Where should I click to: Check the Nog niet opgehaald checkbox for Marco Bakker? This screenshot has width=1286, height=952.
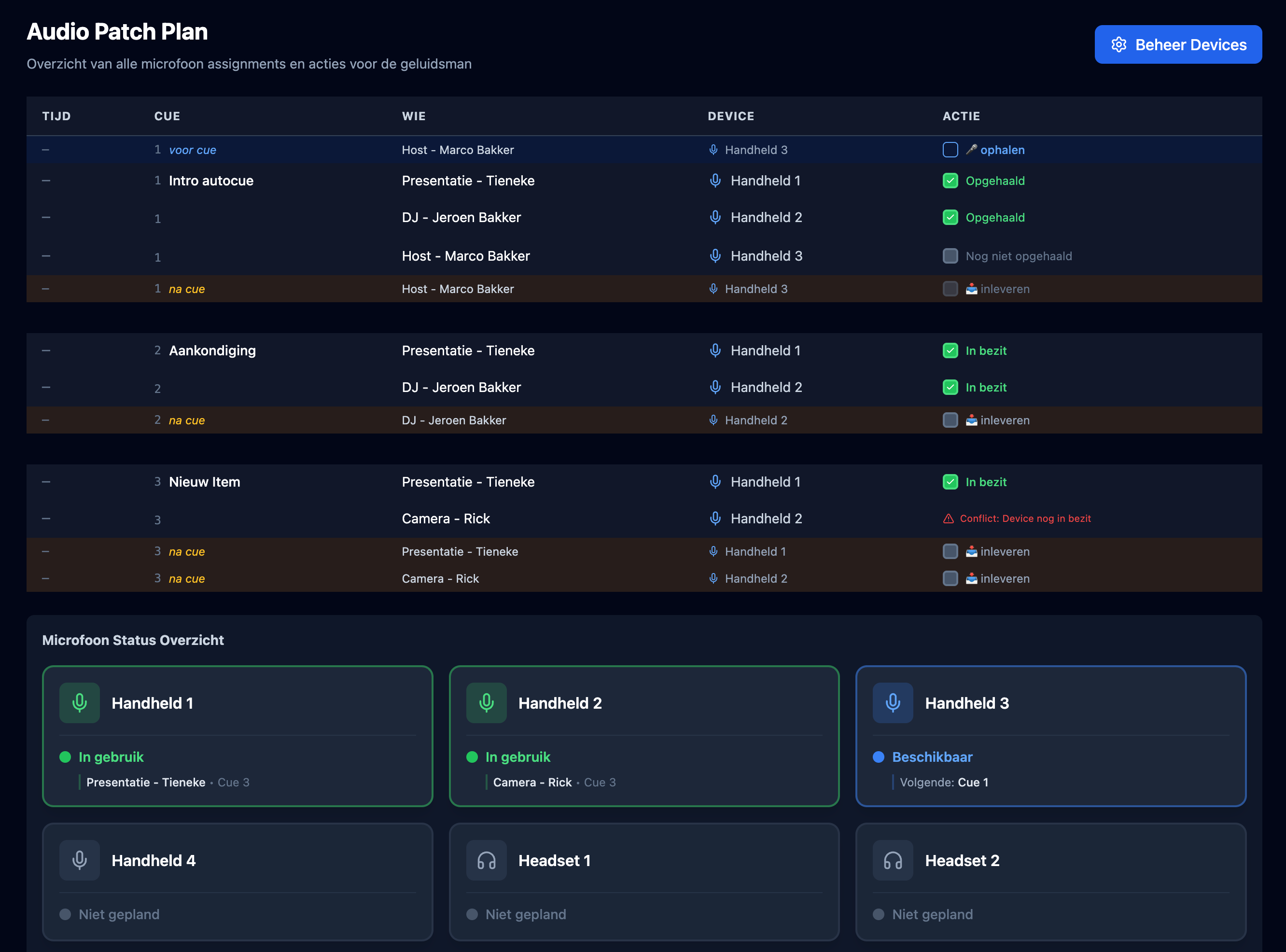[x=950, y=256]
